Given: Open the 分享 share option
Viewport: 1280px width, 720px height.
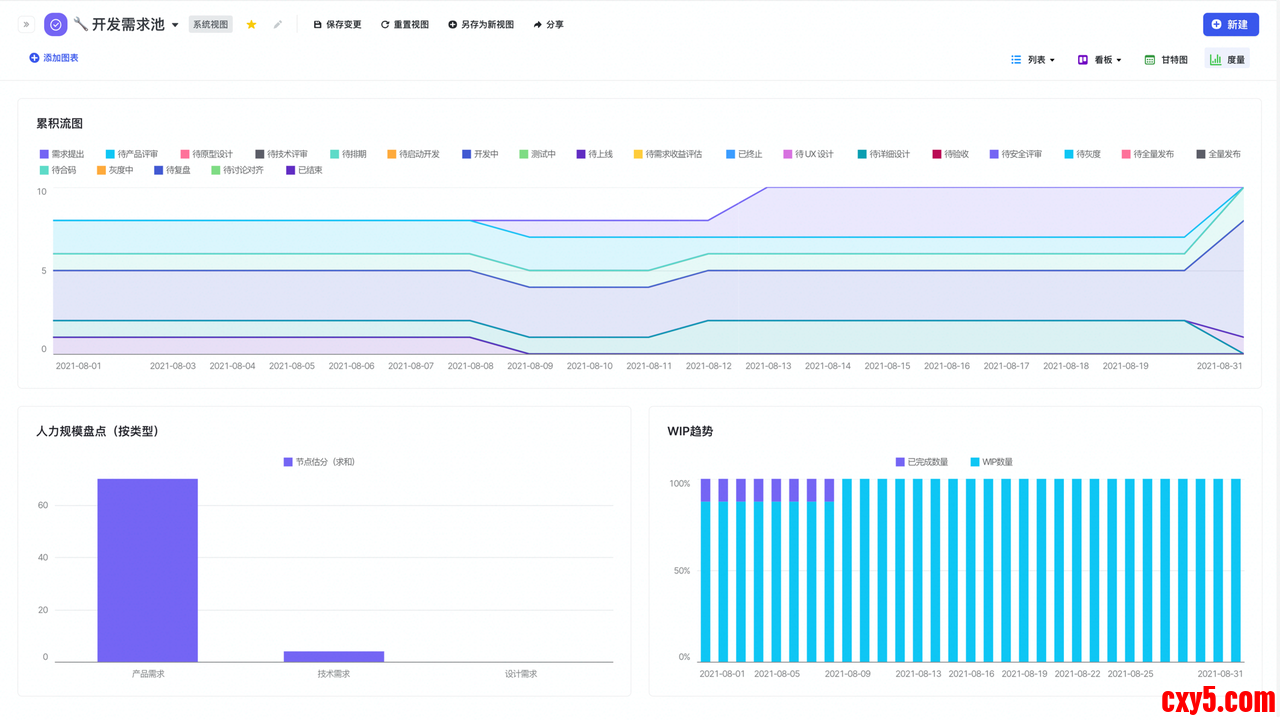Looking at the screenshot, I should tap(548, 24).
